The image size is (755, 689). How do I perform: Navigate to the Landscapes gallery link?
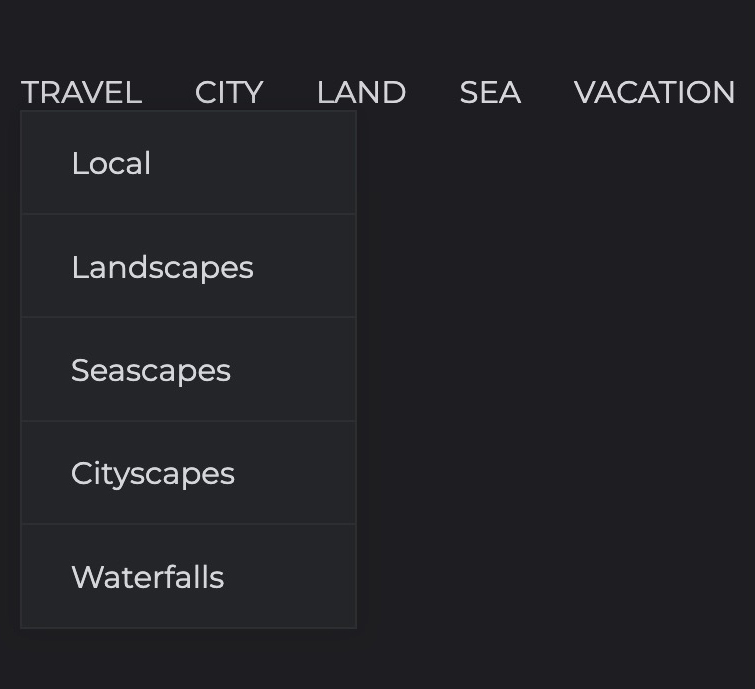[x=188, y=266]
